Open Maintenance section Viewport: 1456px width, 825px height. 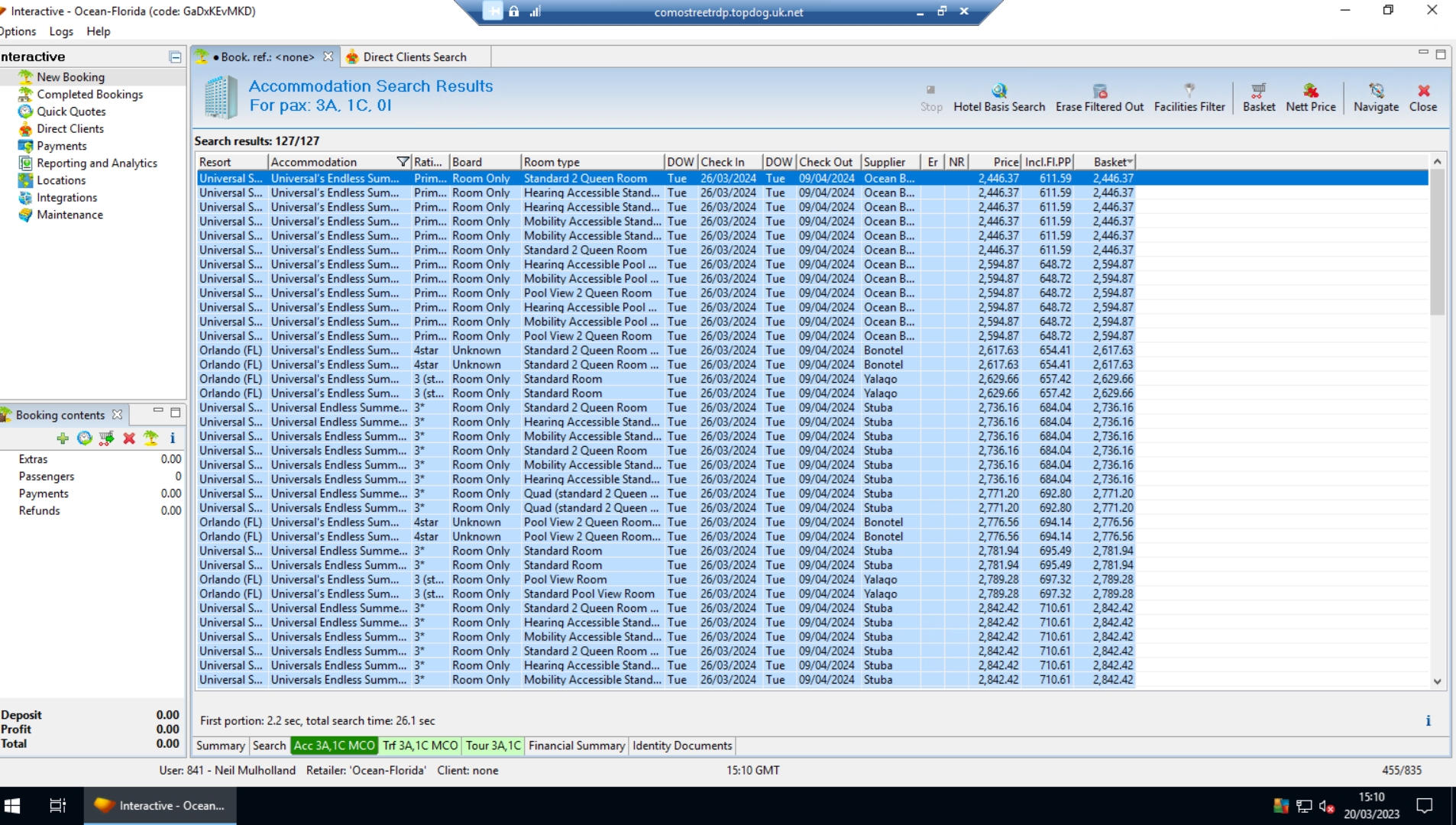70,215
